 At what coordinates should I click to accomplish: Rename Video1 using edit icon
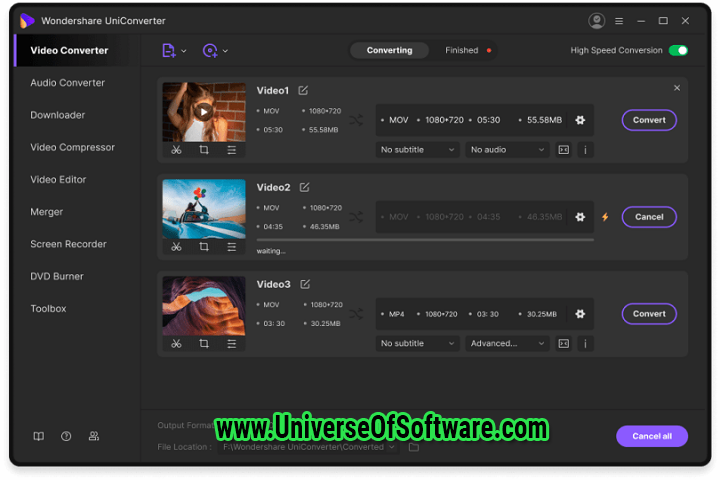pos(303,90)
